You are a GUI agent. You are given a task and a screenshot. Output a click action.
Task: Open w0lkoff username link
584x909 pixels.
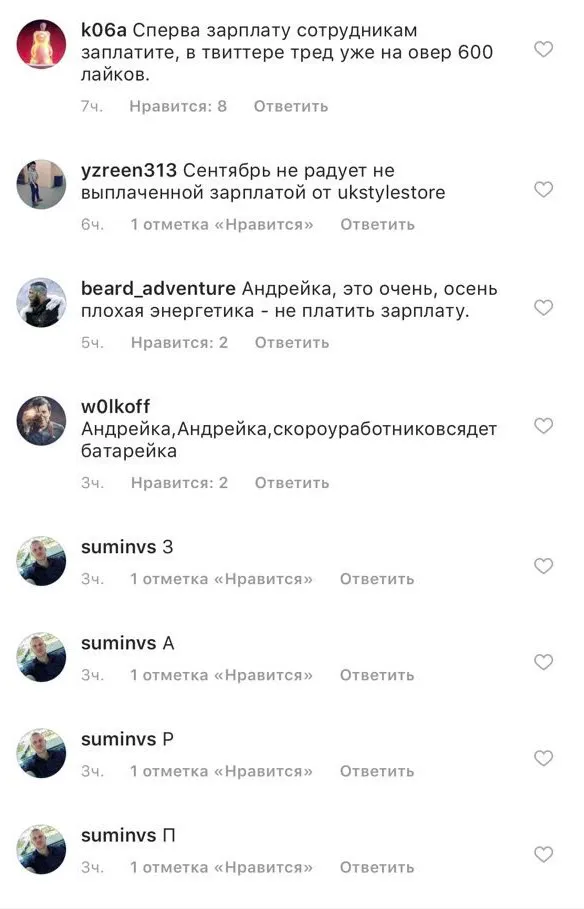tap(115, 406)
